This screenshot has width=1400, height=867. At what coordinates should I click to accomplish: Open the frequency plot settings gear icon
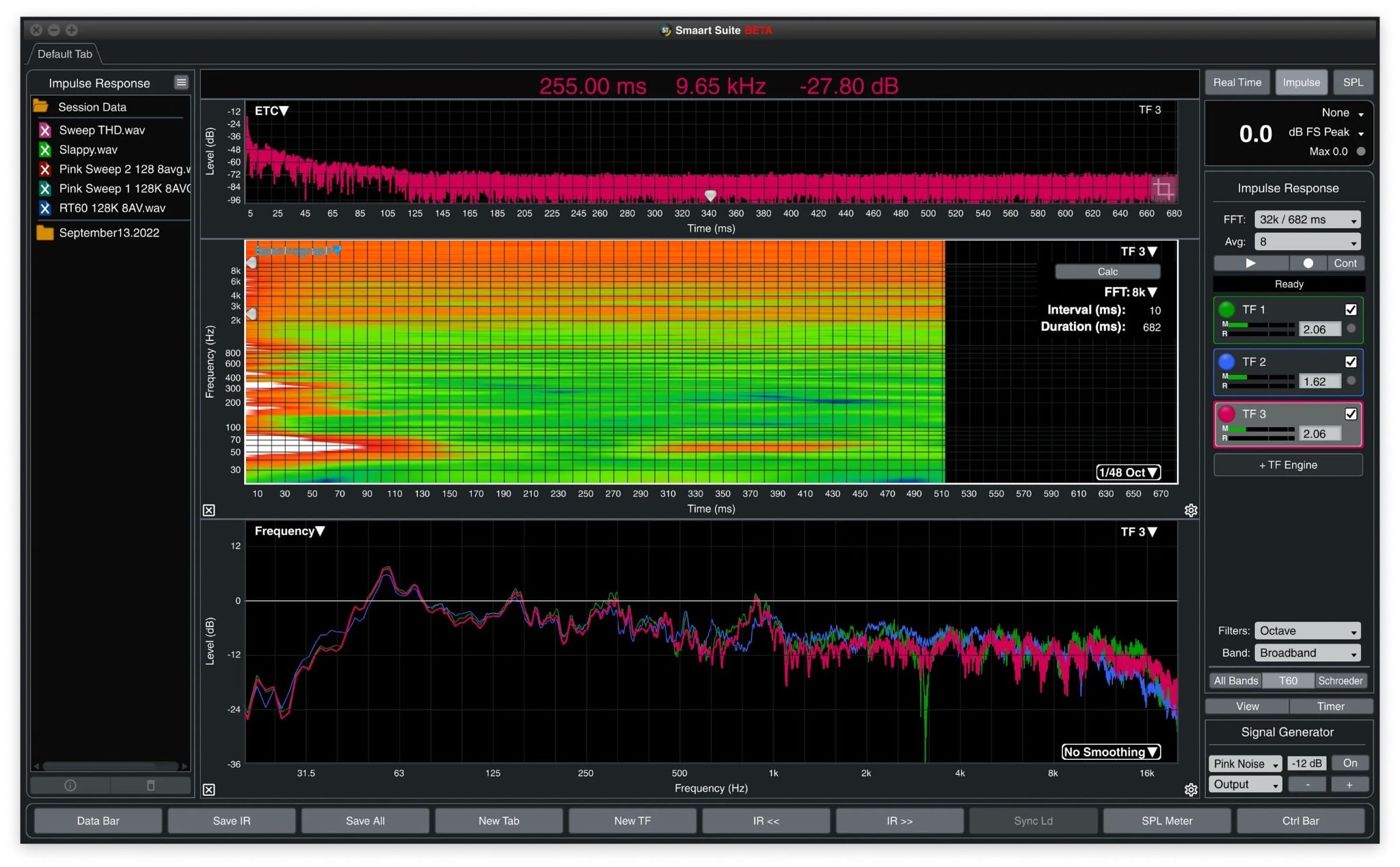[x=1191, y=790]
